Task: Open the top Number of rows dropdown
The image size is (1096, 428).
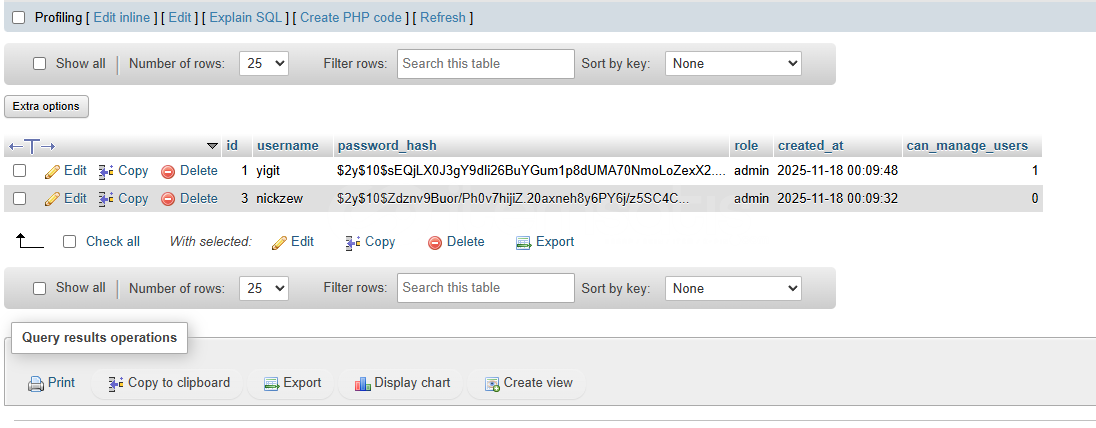Action: pyautogui.click(x=264, y=64)
